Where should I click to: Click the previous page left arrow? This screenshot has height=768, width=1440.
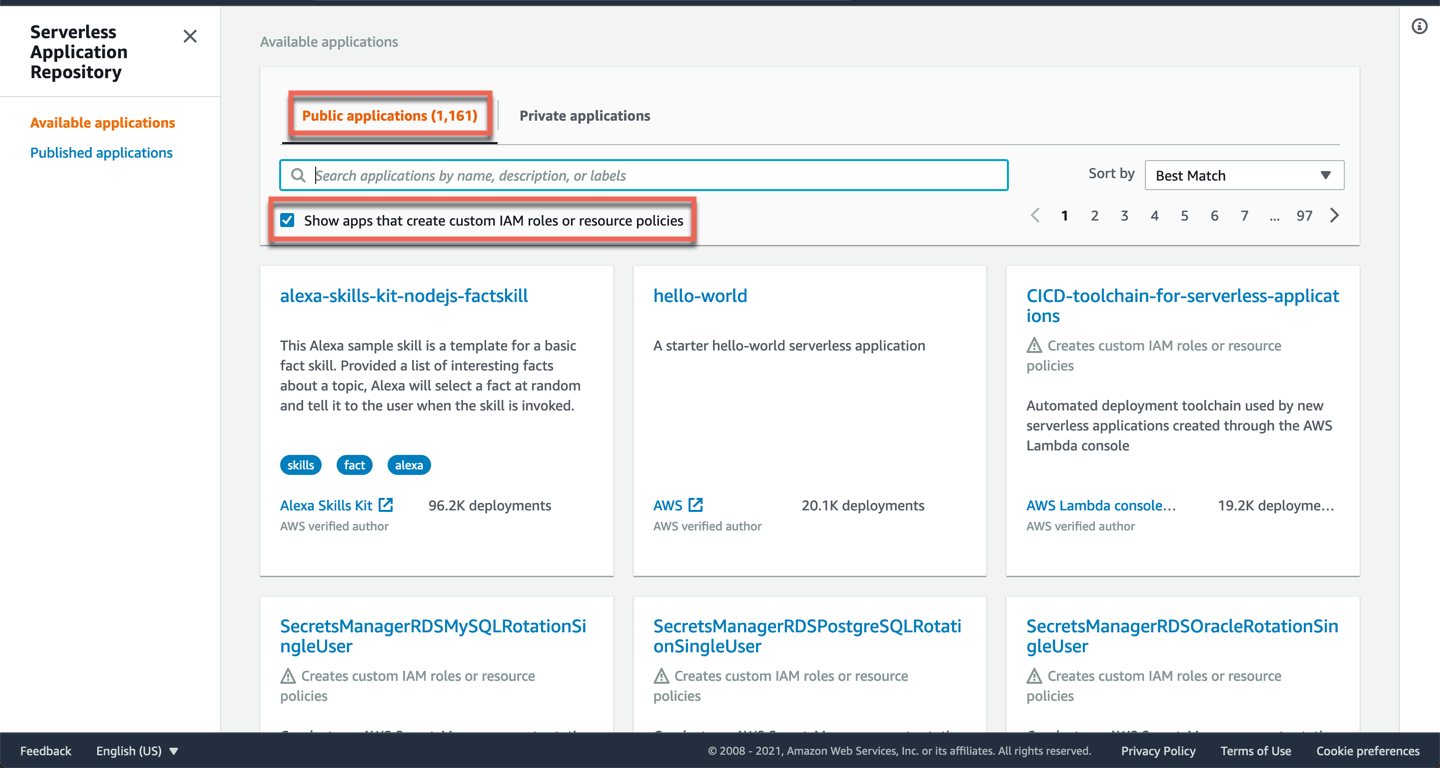tap(1035, 216)
